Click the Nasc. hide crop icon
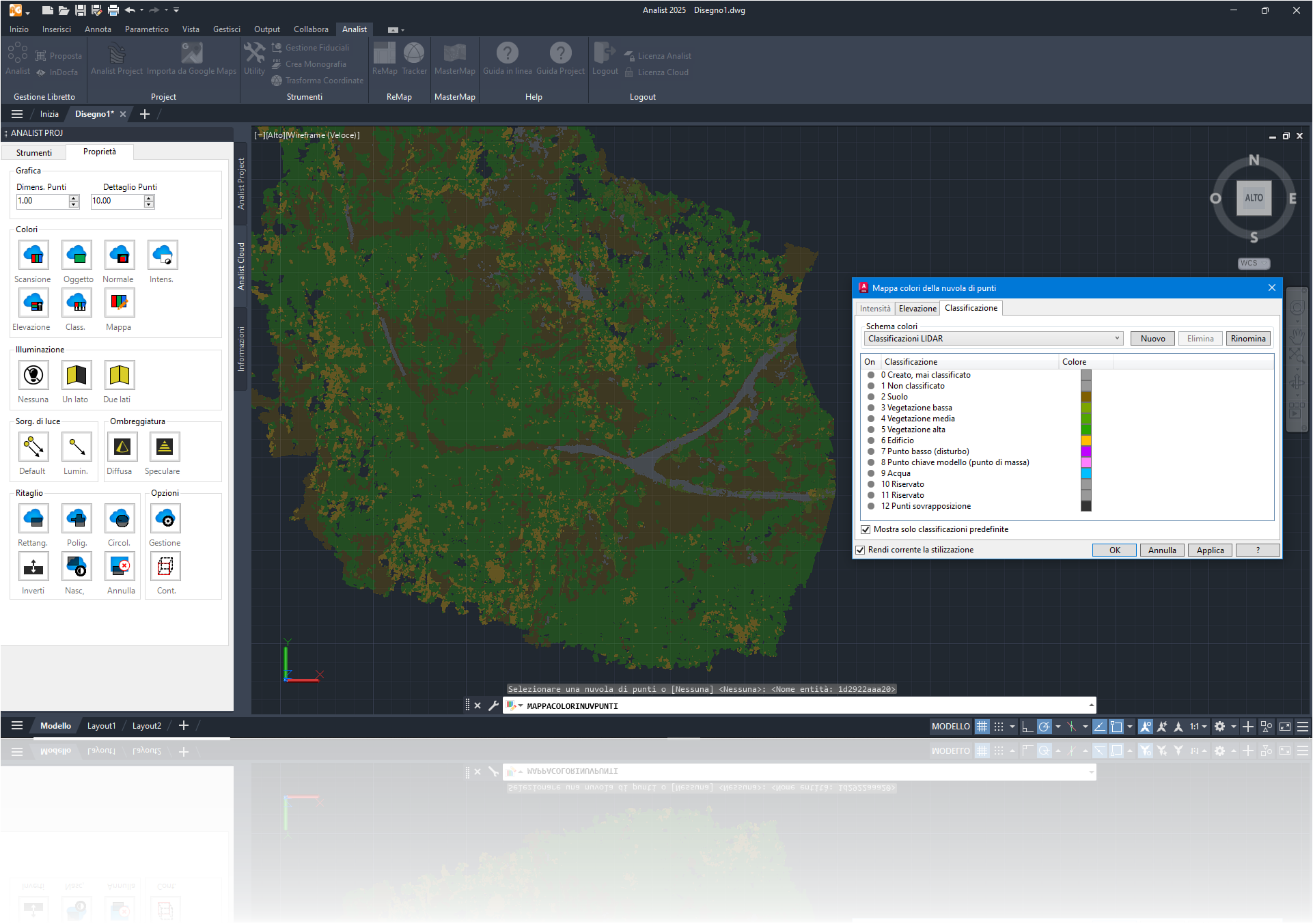 (x=77, y=567)
